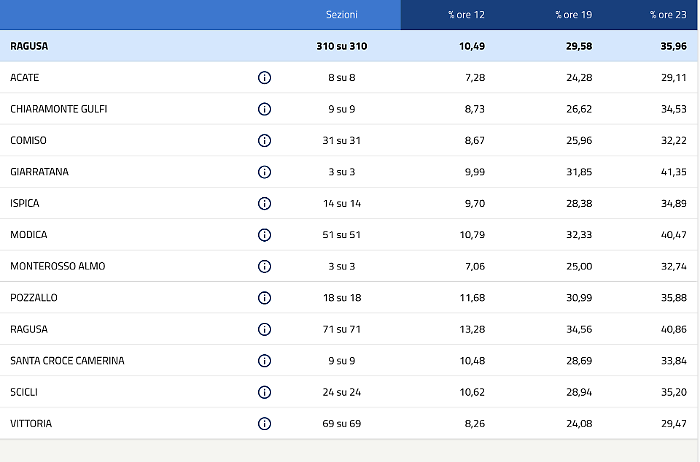
Task: Click the '% ore 23' column header
Action: 667,15
